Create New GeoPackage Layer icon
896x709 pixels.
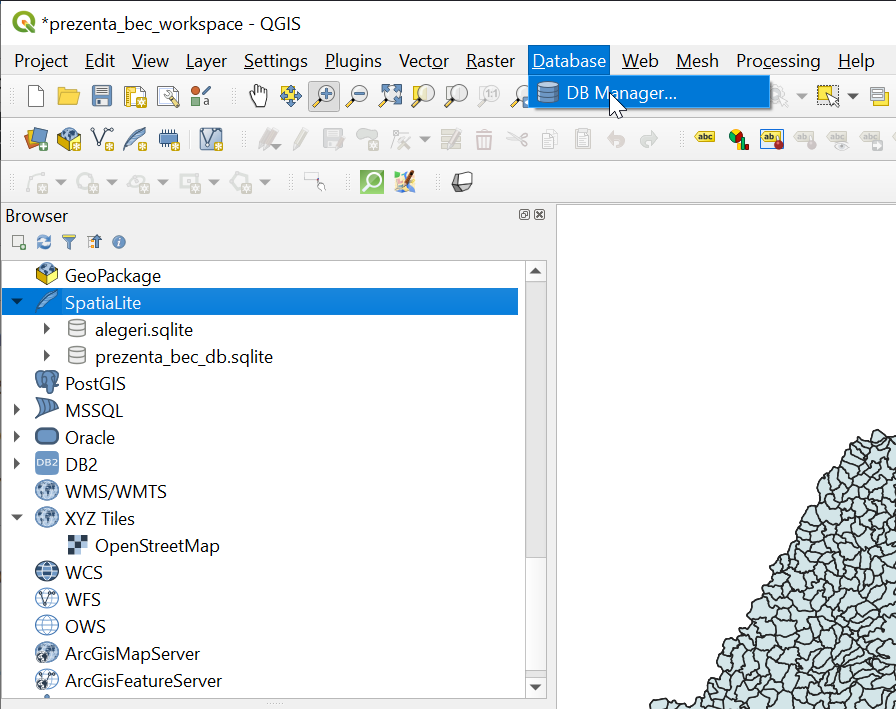(69, 139)
